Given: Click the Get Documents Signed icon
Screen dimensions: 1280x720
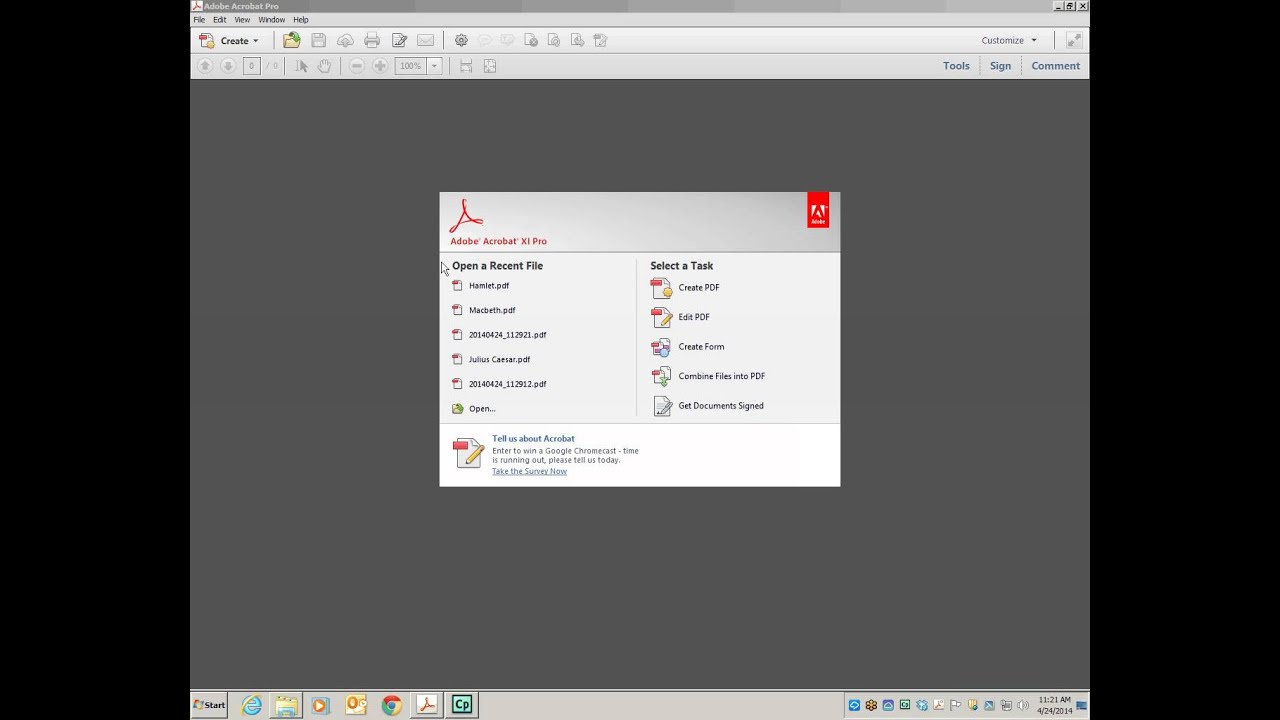Looking at the screenshot, I should coord(661,406).
